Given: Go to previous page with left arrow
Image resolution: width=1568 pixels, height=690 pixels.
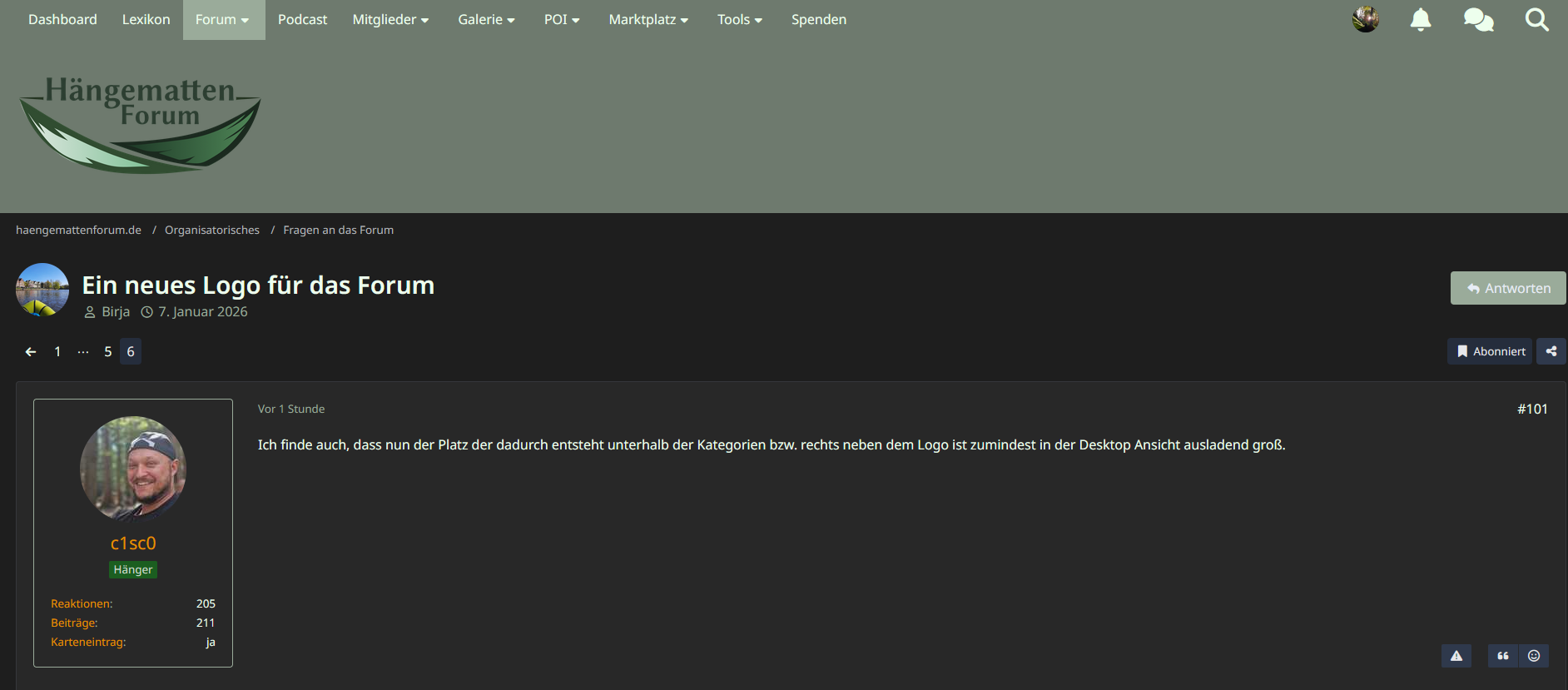Looking at the screenshot, I should click(31, 352).
